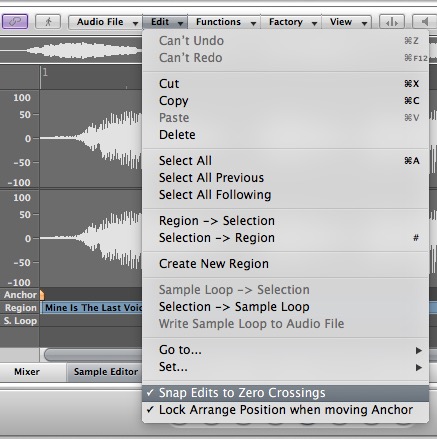The image size is (437, 439).
Task: Click the speaker prelisten icon
Action: pos(425,22)
